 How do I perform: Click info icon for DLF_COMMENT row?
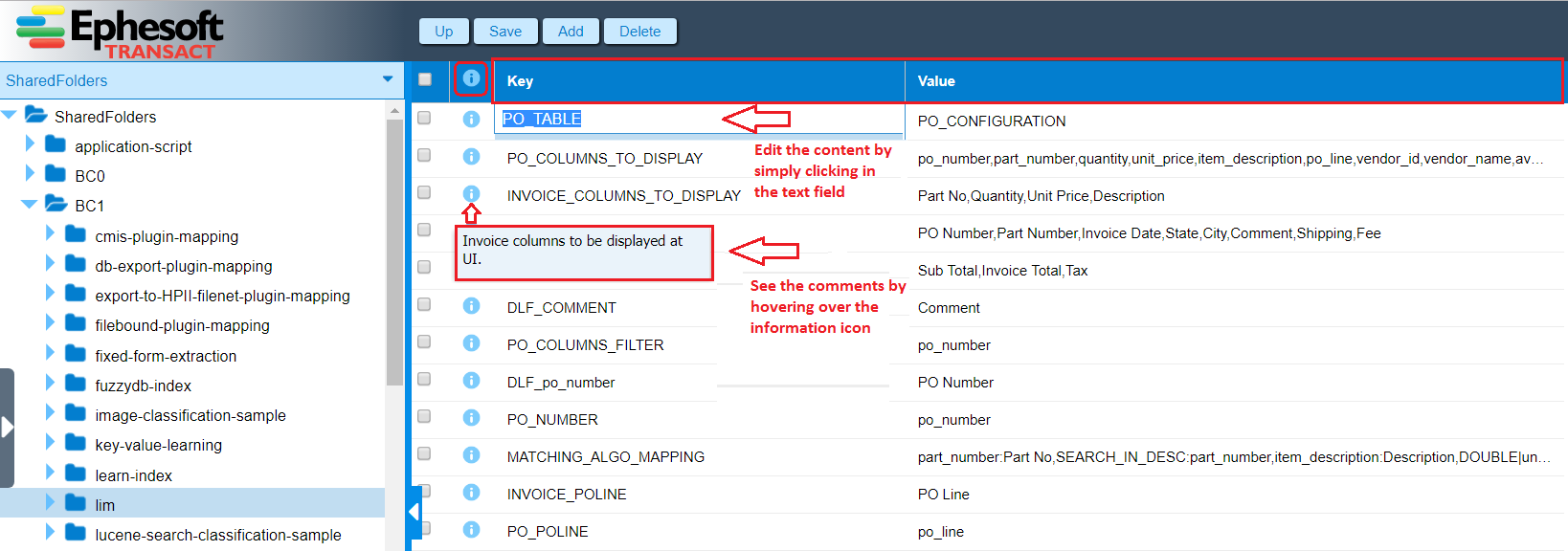point(471,305)
